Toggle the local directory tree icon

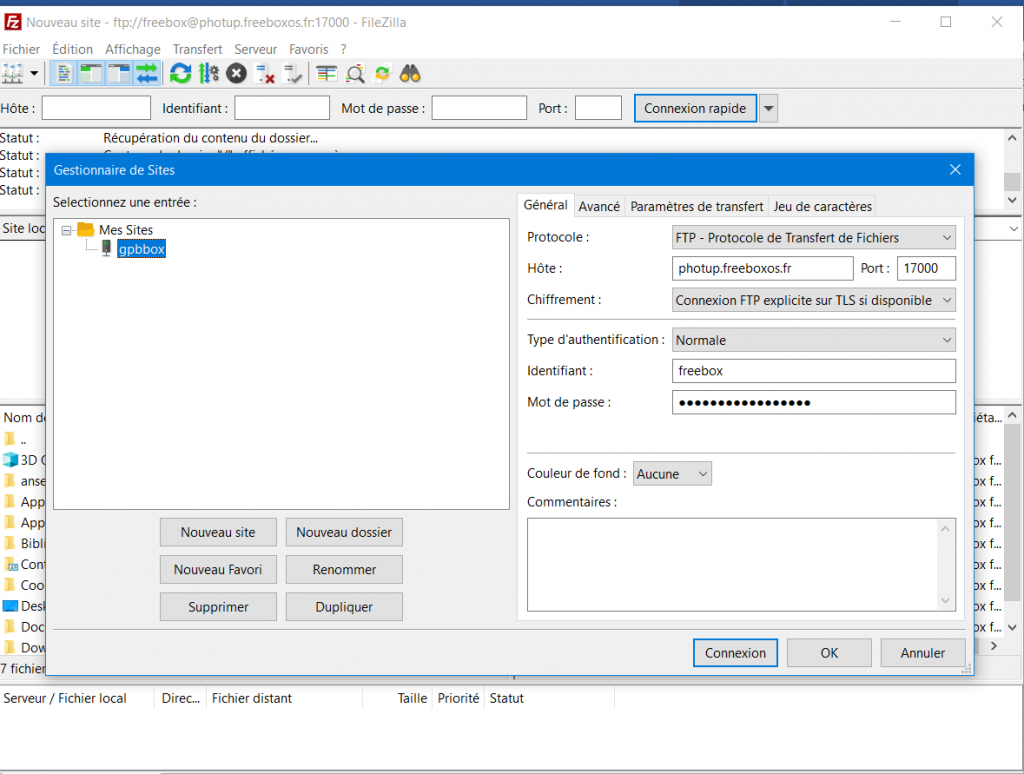[x=91, y=73]
